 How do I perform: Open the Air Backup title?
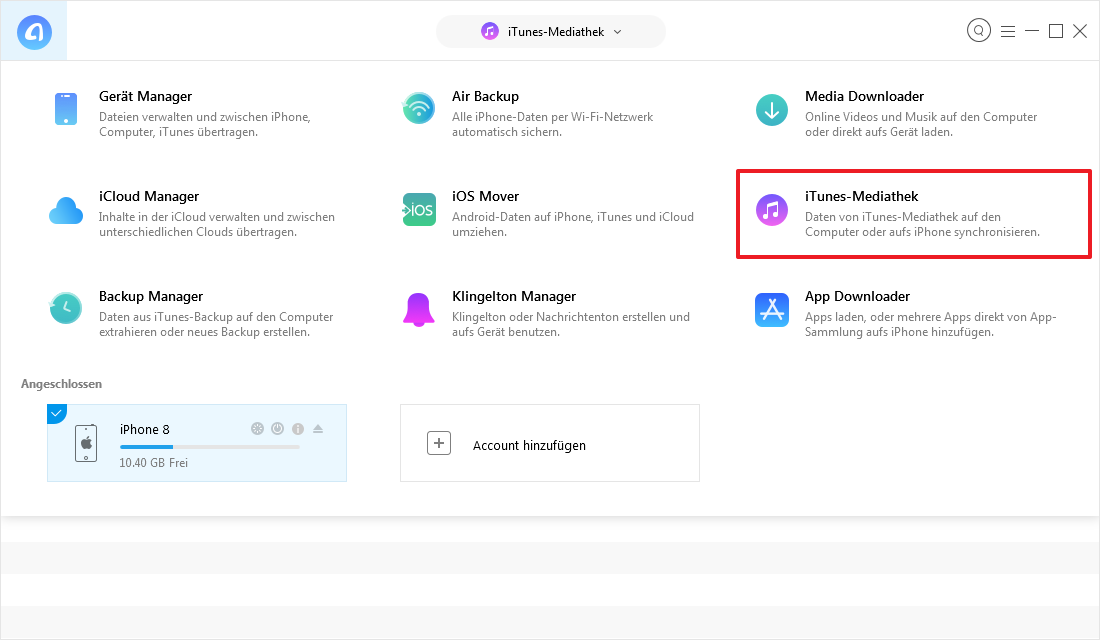click(485, 96)
